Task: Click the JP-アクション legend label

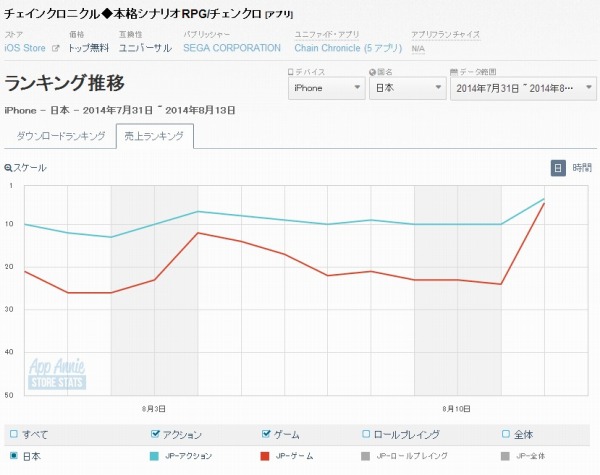Action: [x=189, y=456]
